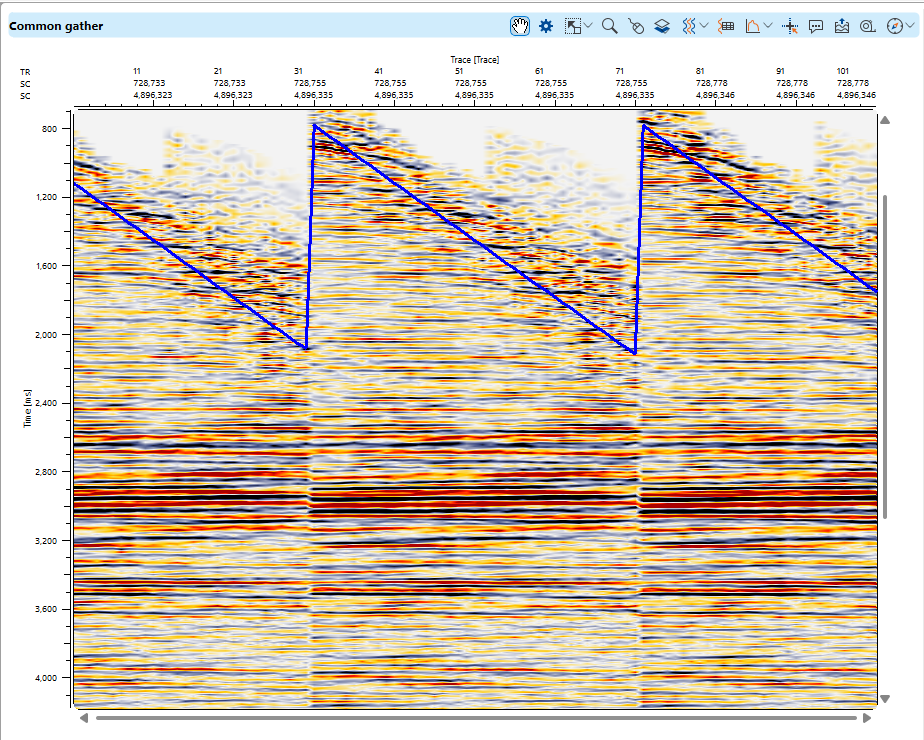Screen dimensions: 924x740
Task: Click the wiggle traces with table icon
Action: [727, 26]
